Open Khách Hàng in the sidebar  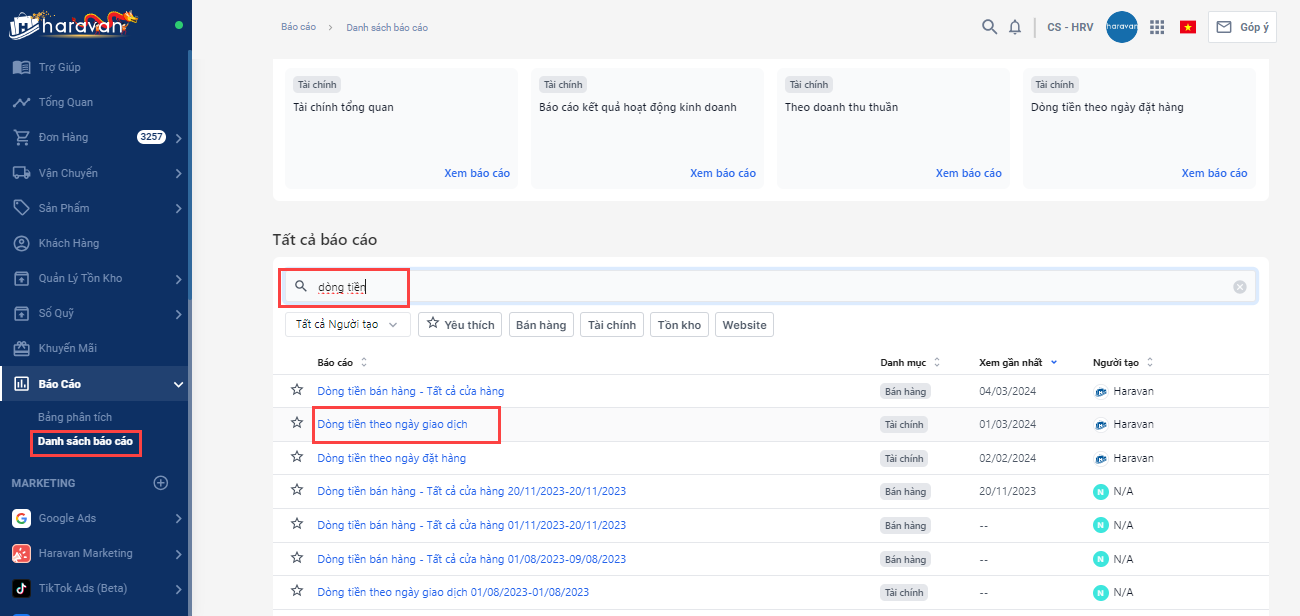coord(68,243)
